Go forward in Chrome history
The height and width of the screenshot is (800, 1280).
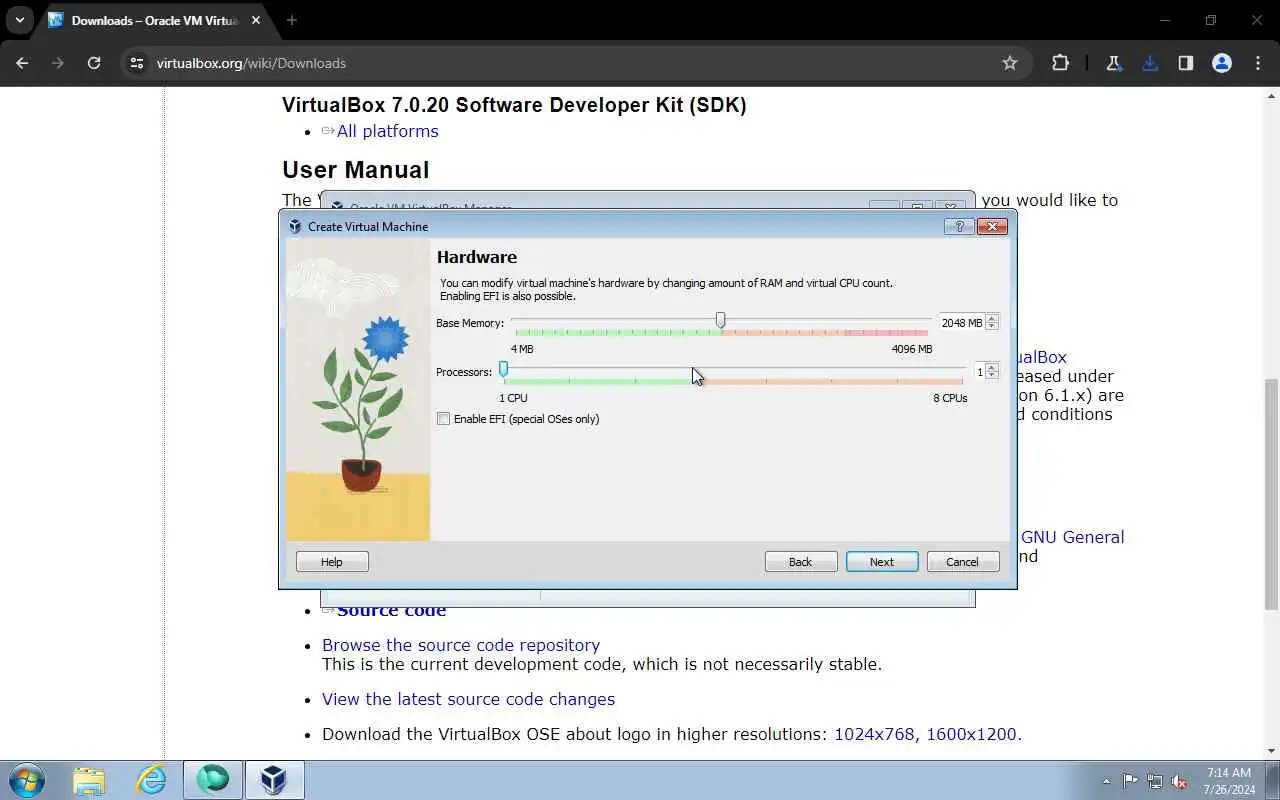pos(58,63)
